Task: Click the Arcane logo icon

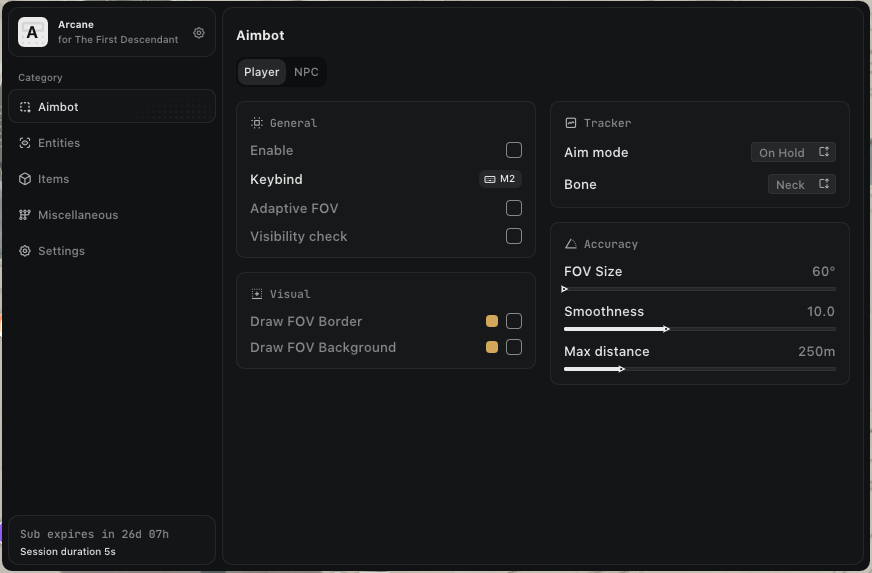Action: [x=33, y=33]
